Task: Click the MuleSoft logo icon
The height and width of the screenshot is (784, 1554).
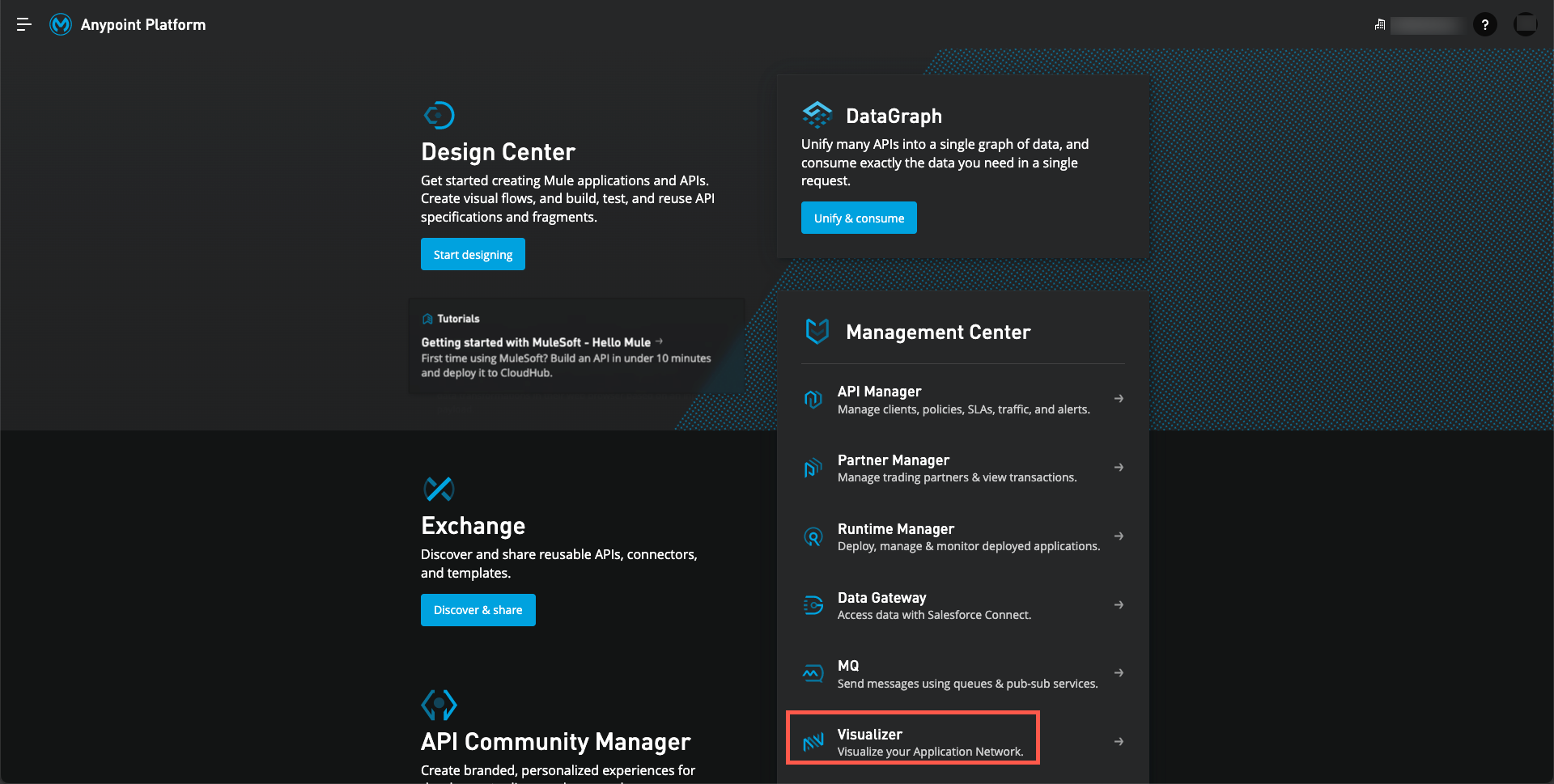Action: point(61,25)
